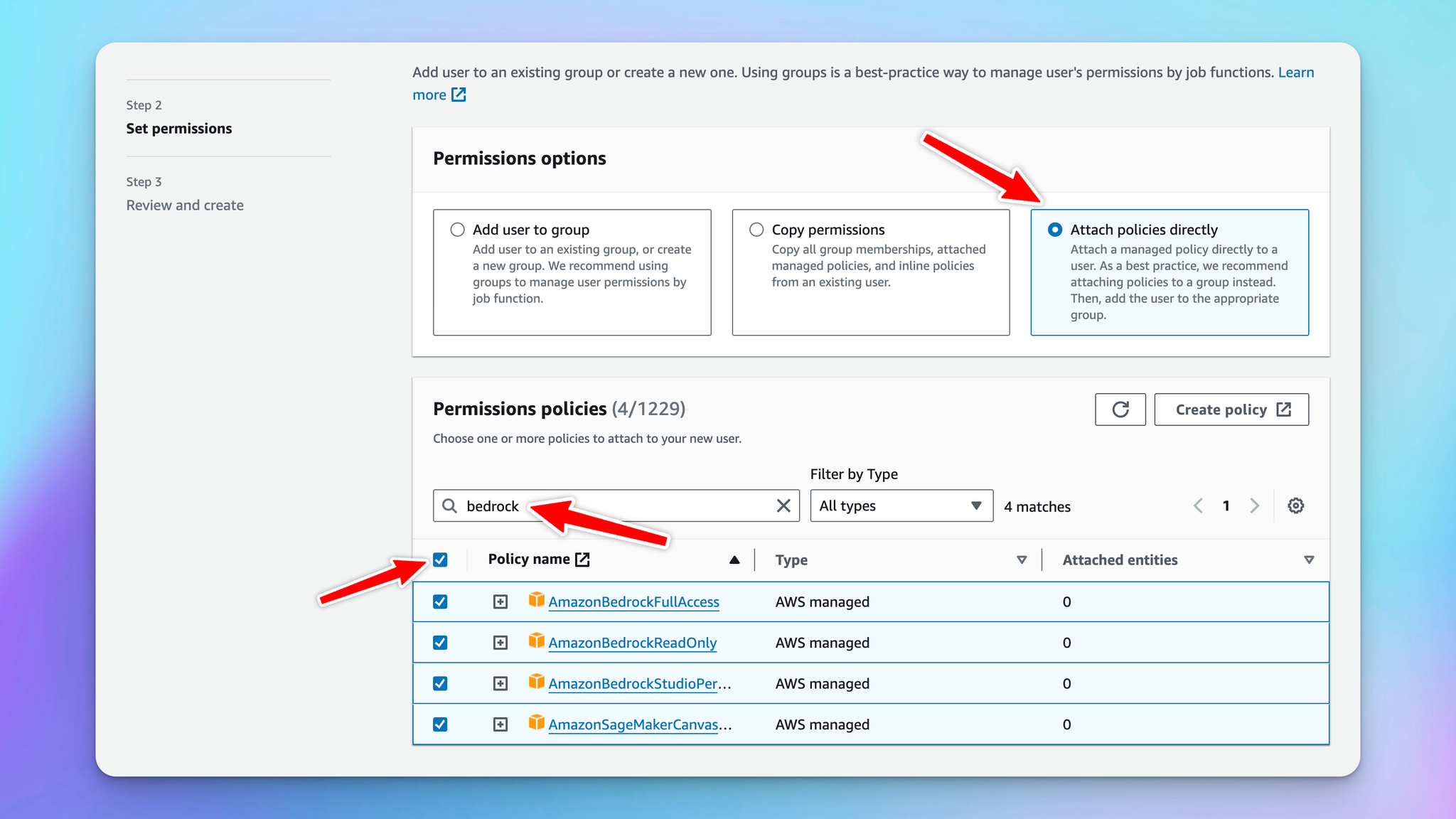Open the Learn more link
The image size is (1456, 819).
pyautogui.click(x=1296, y=73)
